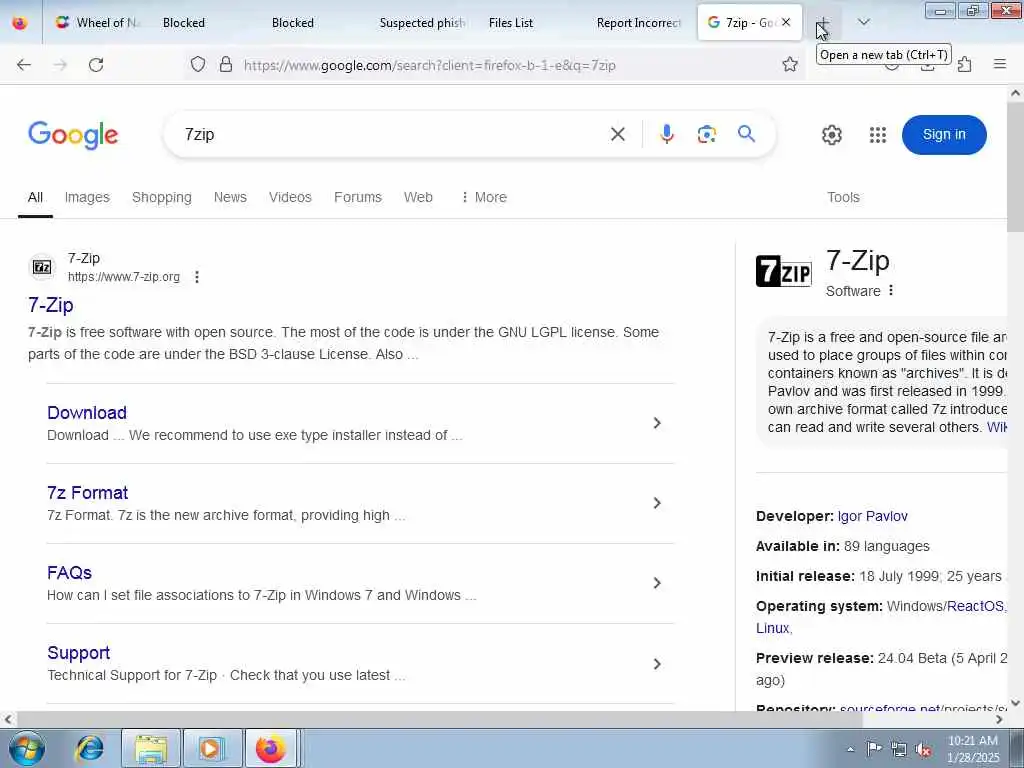Viewport: 1024px width, 768px height.
Task: Click the 7-Zip site favicon in result
Action: [x=42, y=267]
